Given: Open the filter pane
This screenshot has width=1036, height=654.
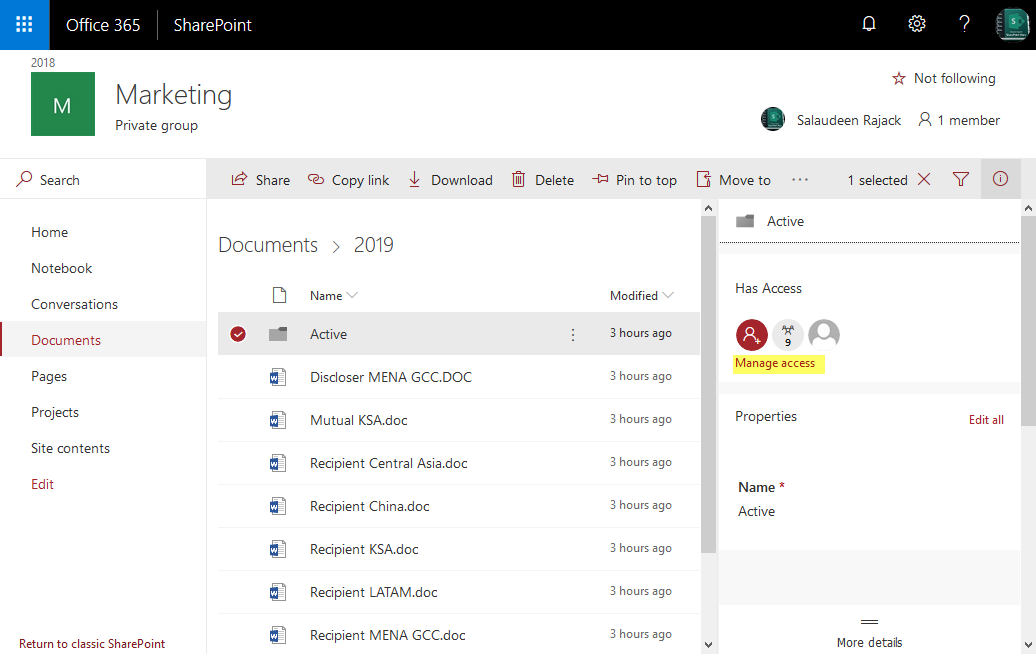Looking at the screenshot, I should pyautogui.click(x=960, y=179).
